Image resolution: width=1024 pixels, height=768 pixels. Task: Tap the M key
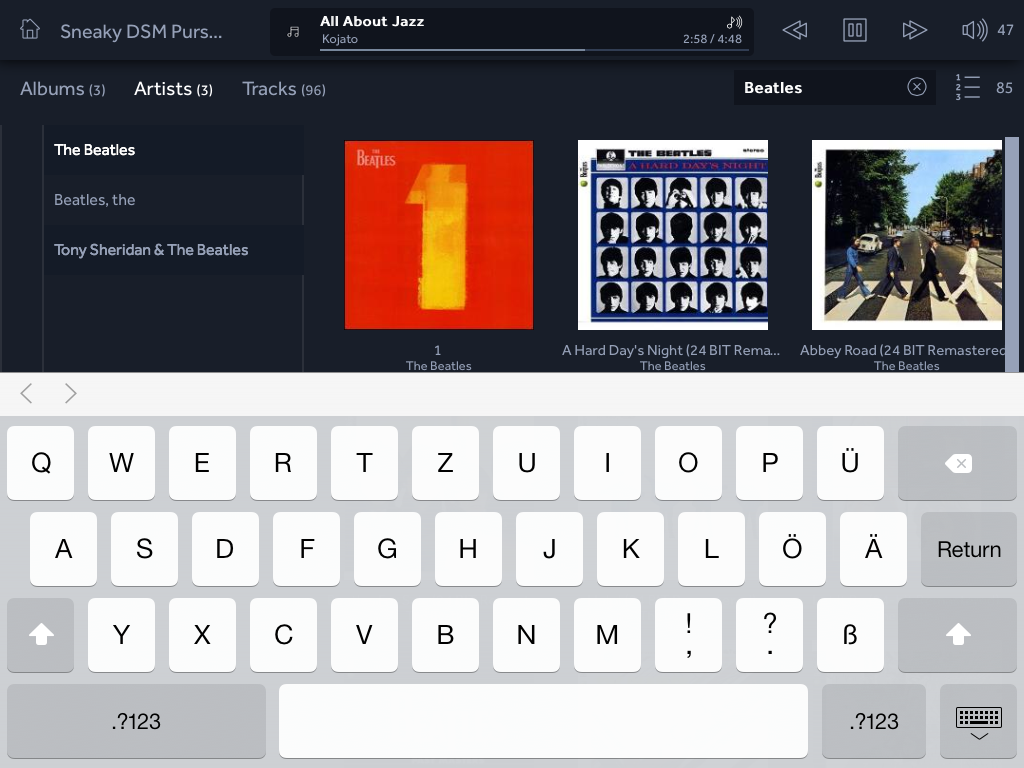pyautogui.click(x=607, y=635)
